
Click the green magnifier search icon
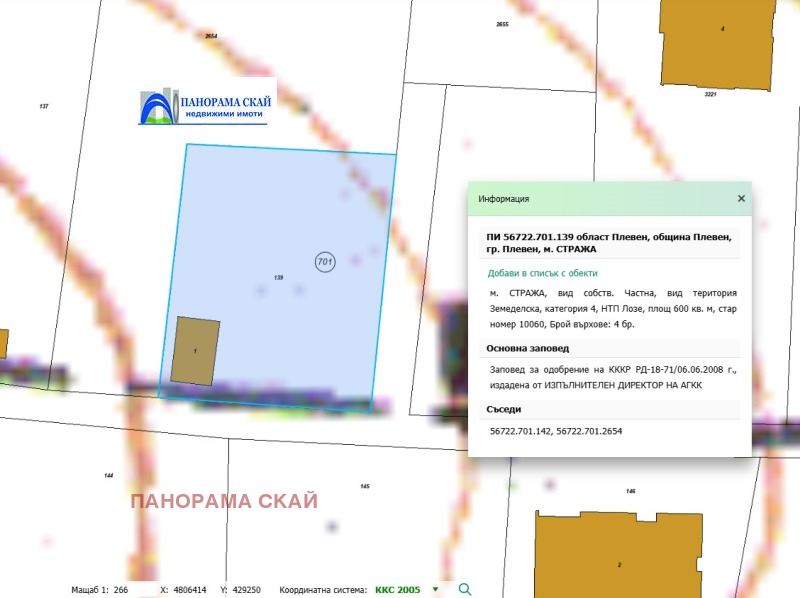[464, 589]
